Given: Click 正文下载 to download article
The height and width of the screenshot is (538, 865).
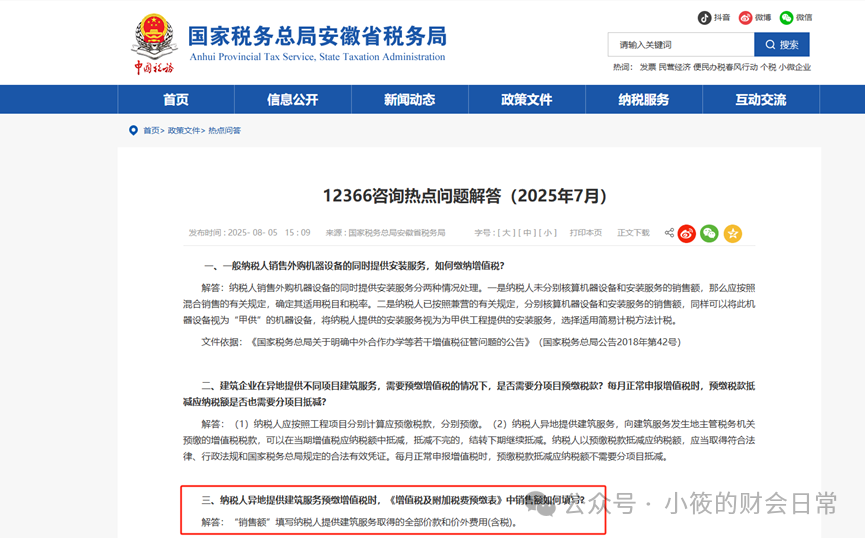Looking at the screenshot, I should pyautogui.click(x=633, y=233).
